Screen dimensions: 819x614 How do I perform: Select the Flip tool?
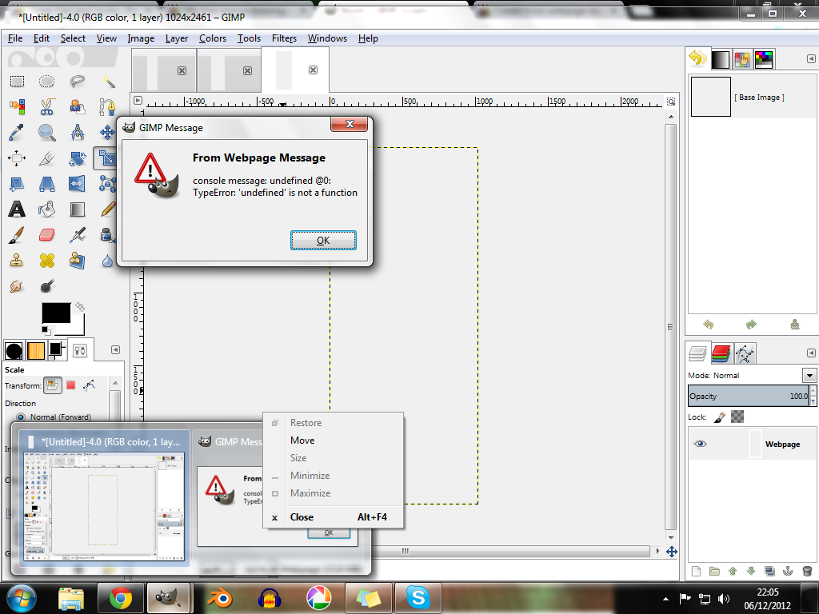point(77,184)
